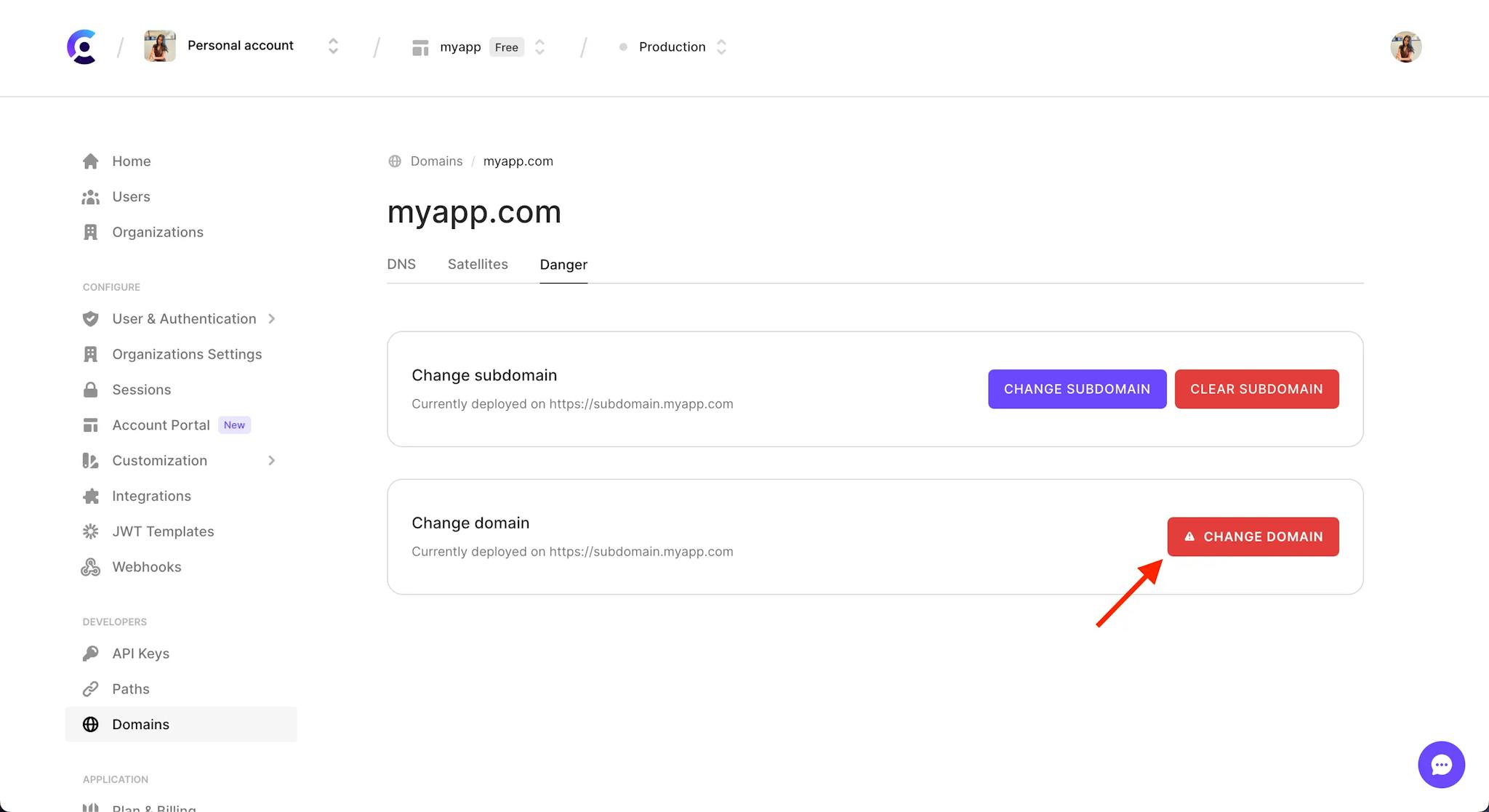The width and height of the screenshot is (1489, 812).
Task: Click the Webhooks icon in sidebar
Action: coord(89,567)
